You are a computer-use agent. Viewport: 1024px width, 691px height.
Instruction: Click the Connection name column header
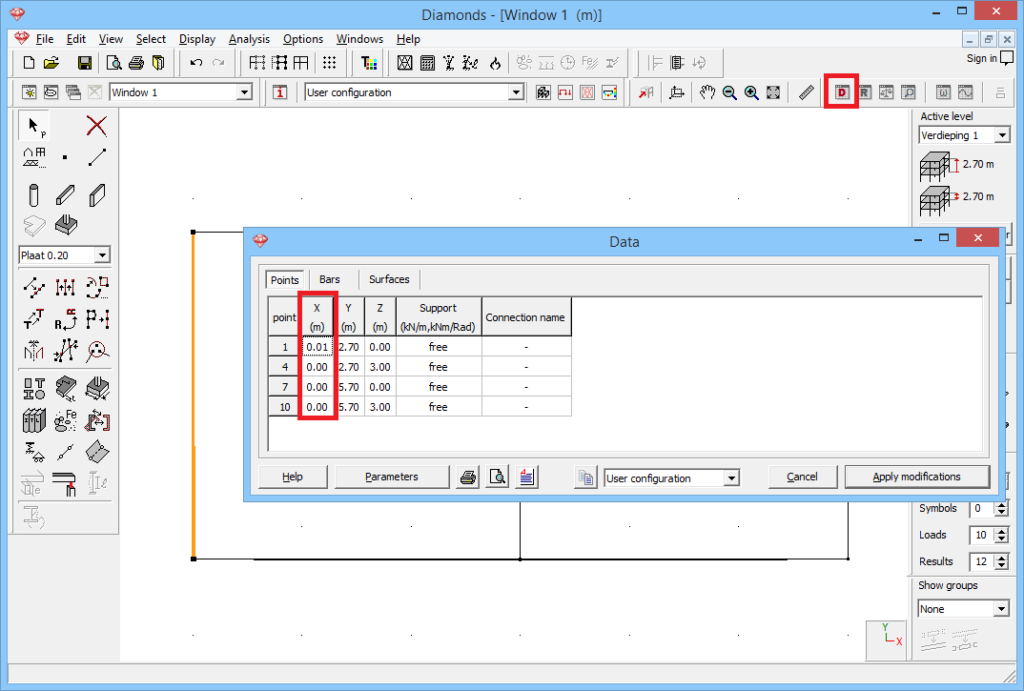[x=526, y=317]
